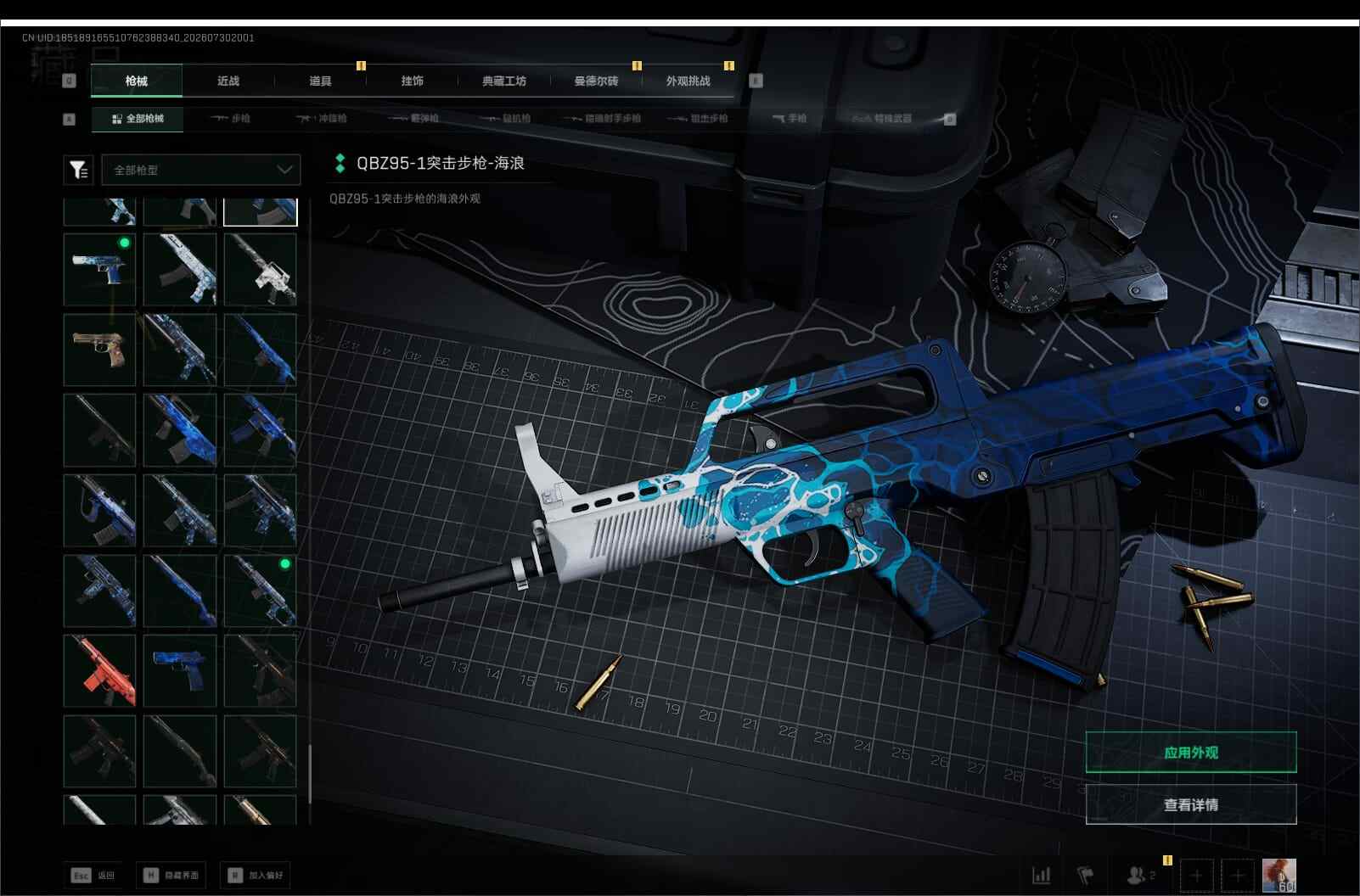The height and width of the screenshot is (896, 1360).
Task: Open the friends list icon
Action: 1140,875
